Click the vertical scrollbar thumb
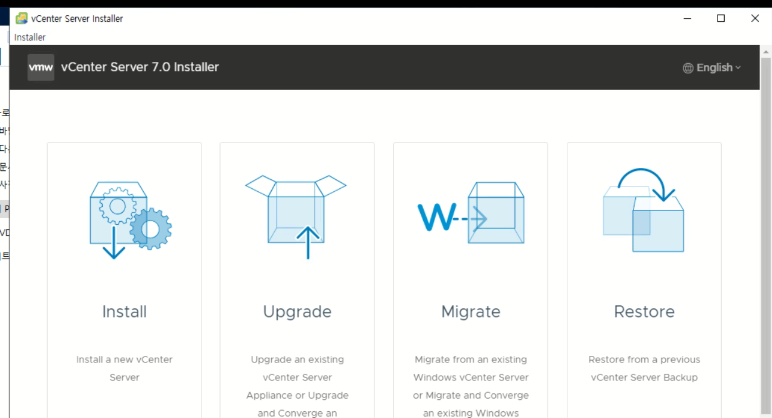 [x=766, y=236]
